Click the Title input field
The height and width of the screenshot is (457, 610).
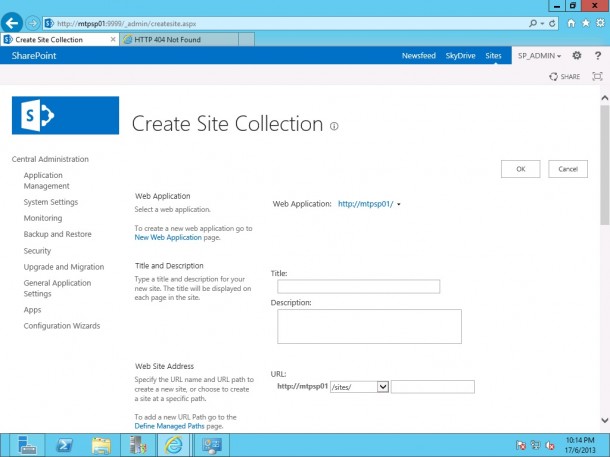358,287
